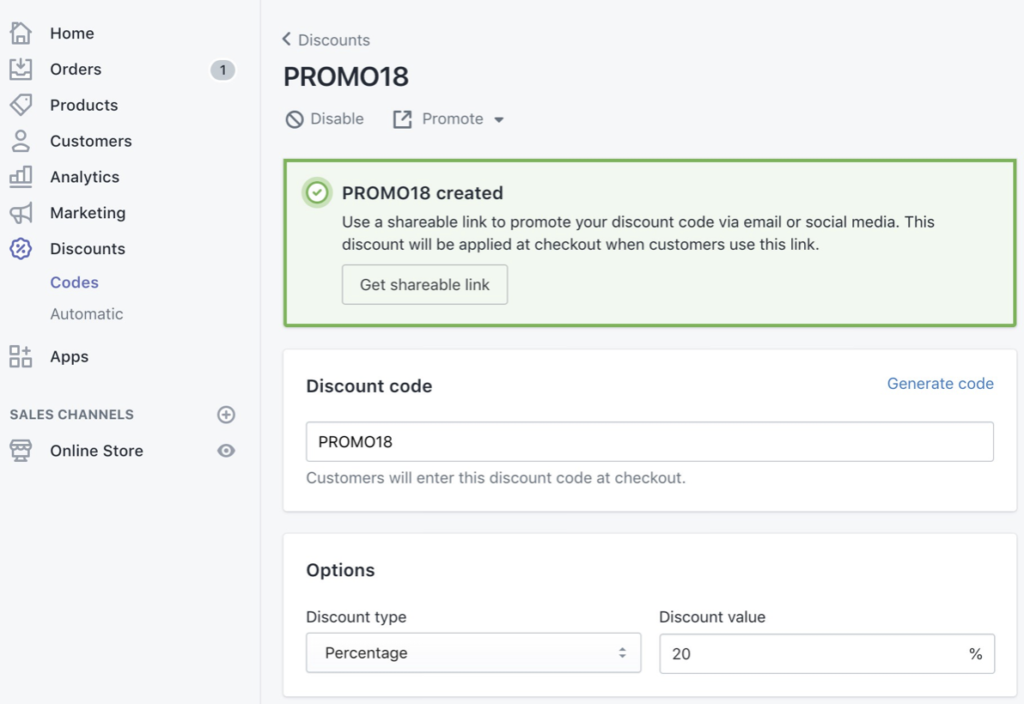Disable the PROMO18 discount code

tap(324, 118)
